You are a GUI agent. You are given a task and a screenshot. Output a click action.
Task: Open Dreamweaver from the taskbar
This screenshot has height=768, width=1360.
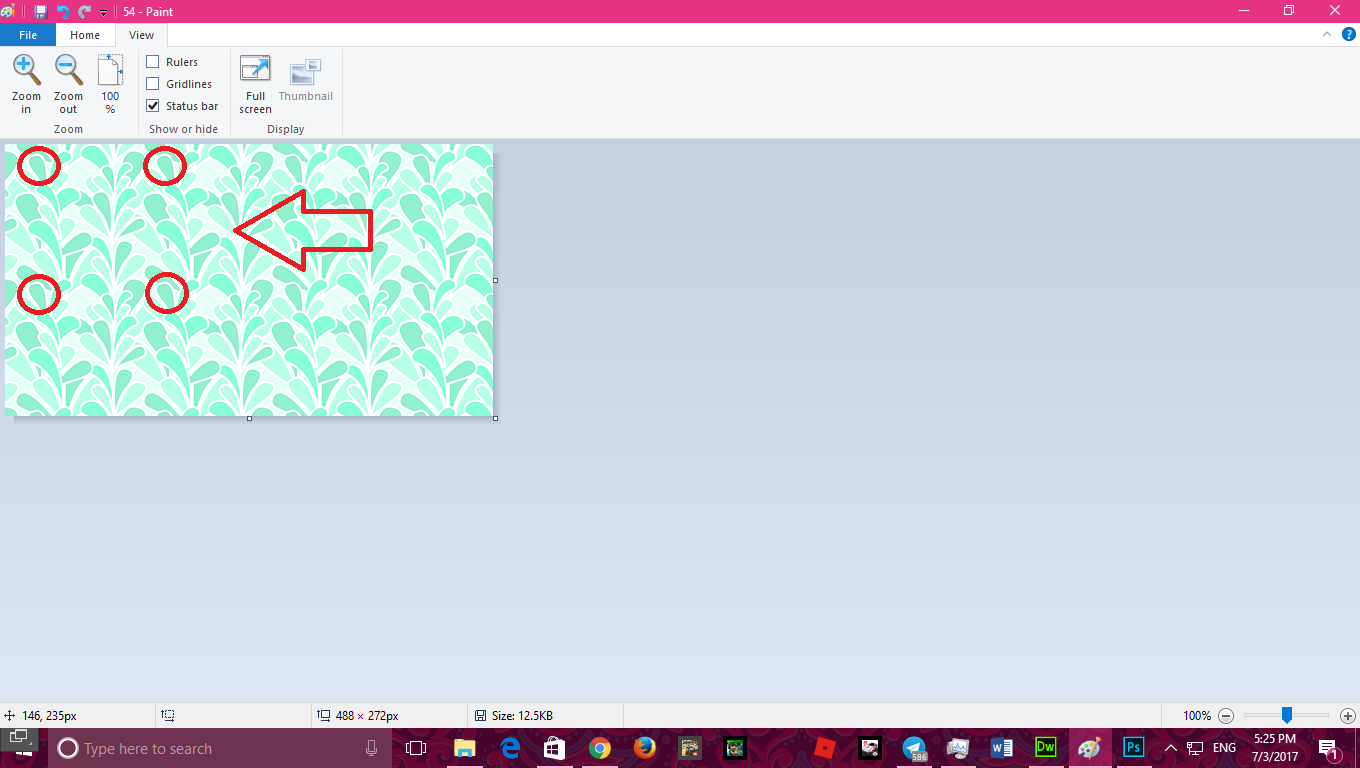click(x=1046, y=748)
